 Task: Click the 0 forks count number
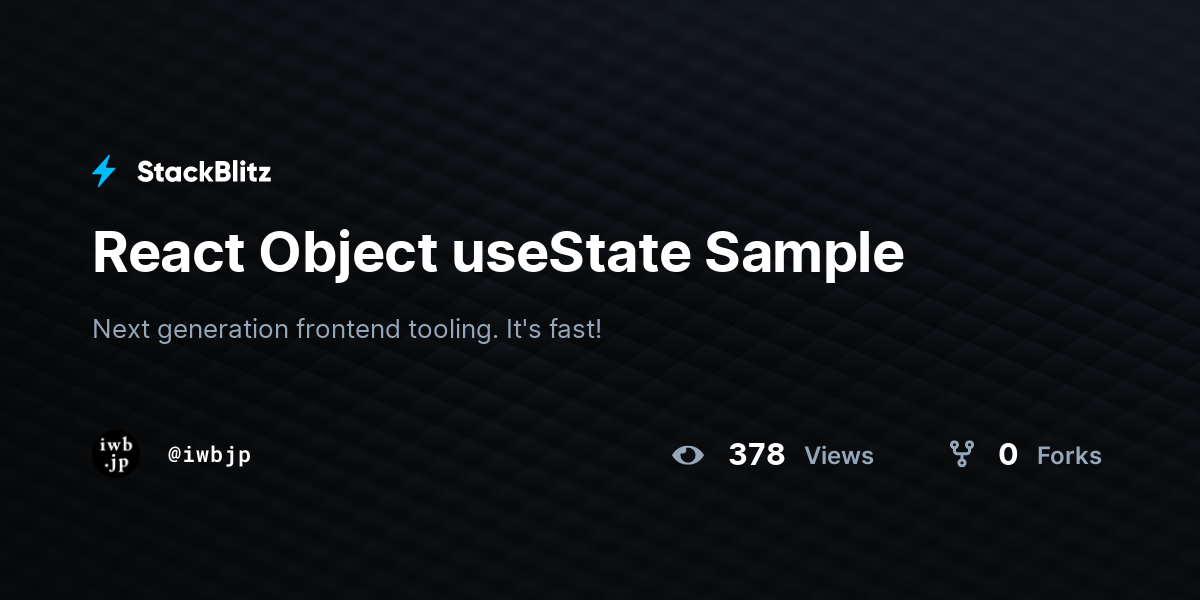[1008, 455]
